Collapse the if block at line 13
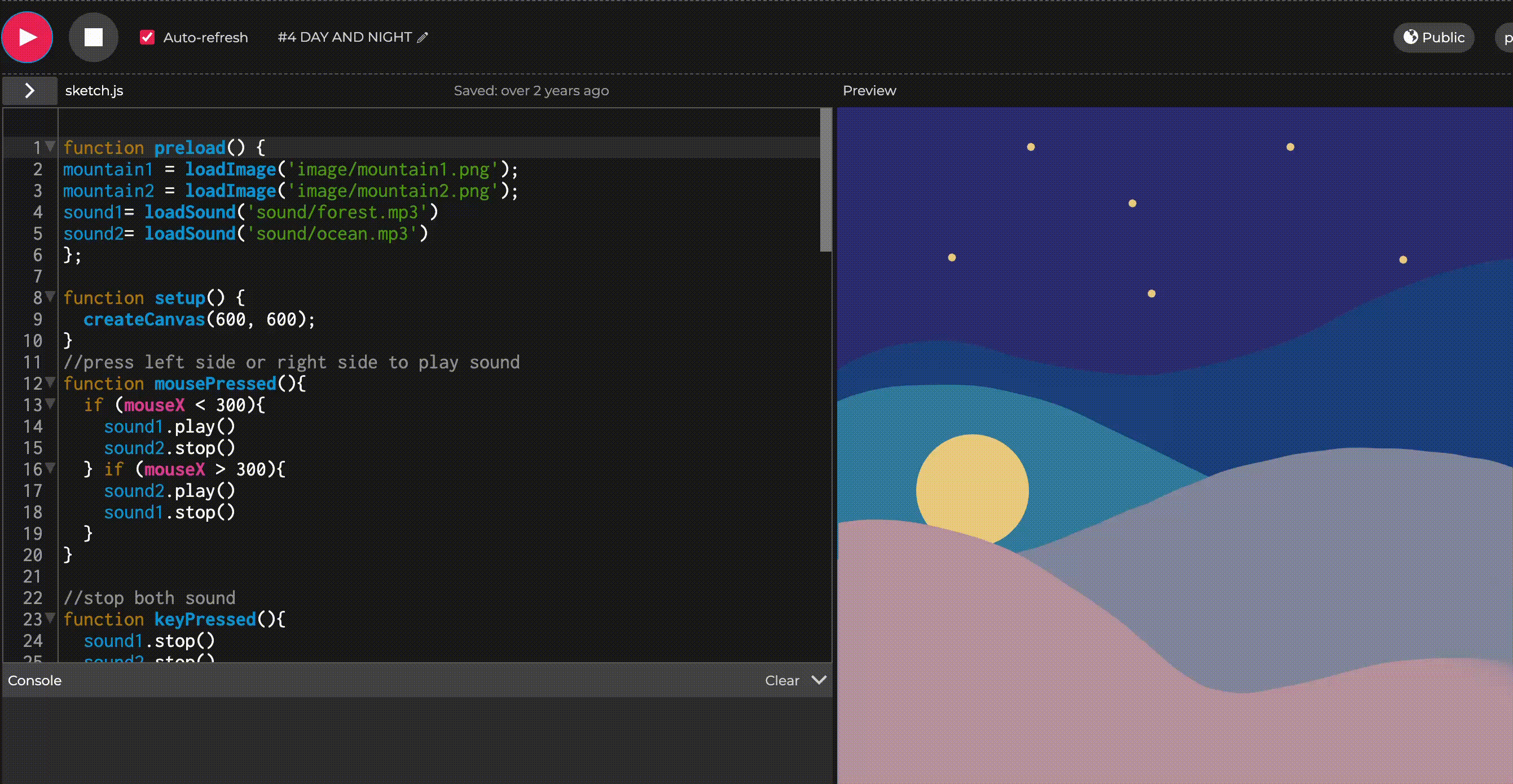This screenshot has width=1513, height=784. [x=51, y=403]
